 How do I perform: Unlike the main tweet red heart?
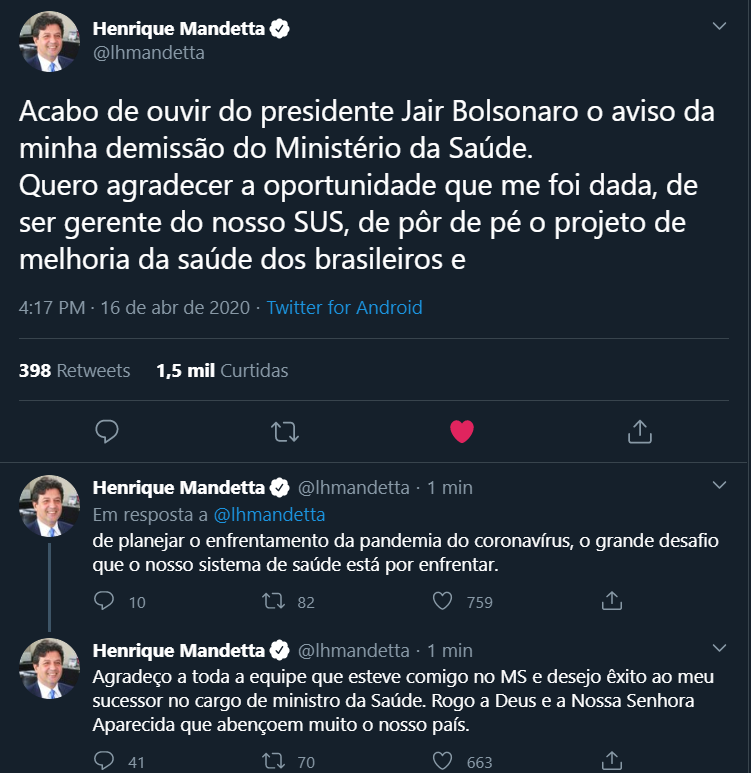(x=461, y=431)
